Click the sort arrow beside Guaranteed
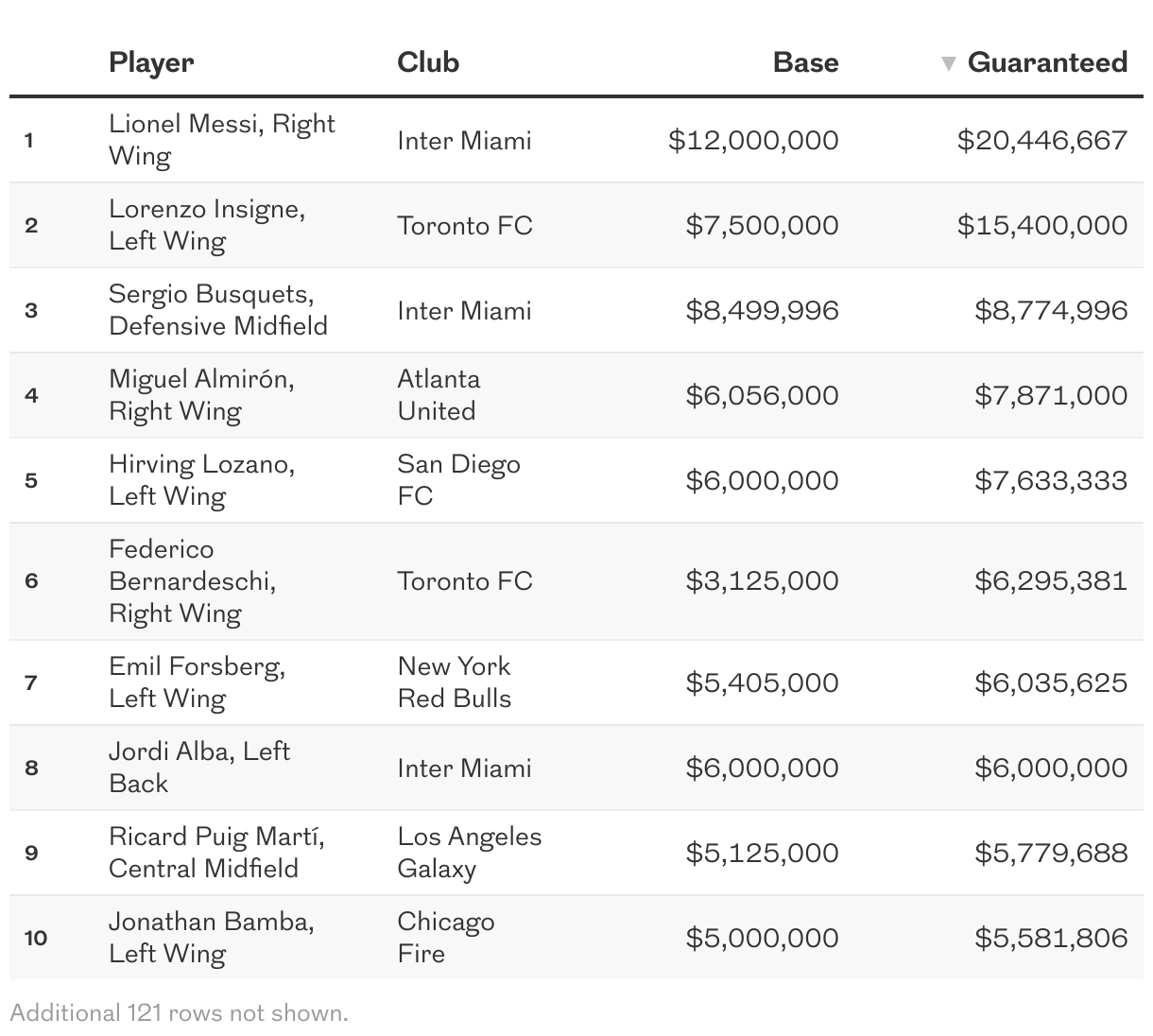Screen dimensions: 1153x1036 pos(948,63)
